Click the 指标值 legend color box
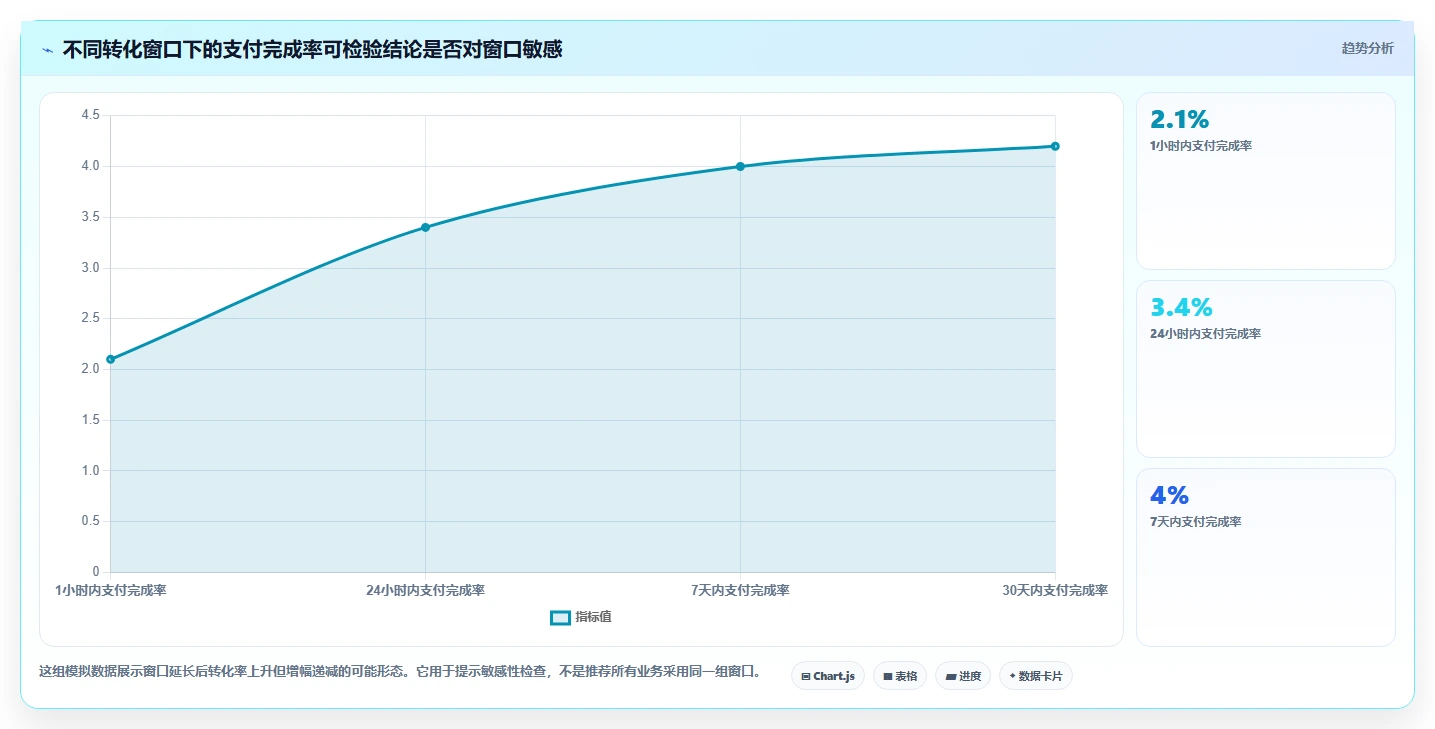This screenshot has width=1435, height=729. (560, 617)
